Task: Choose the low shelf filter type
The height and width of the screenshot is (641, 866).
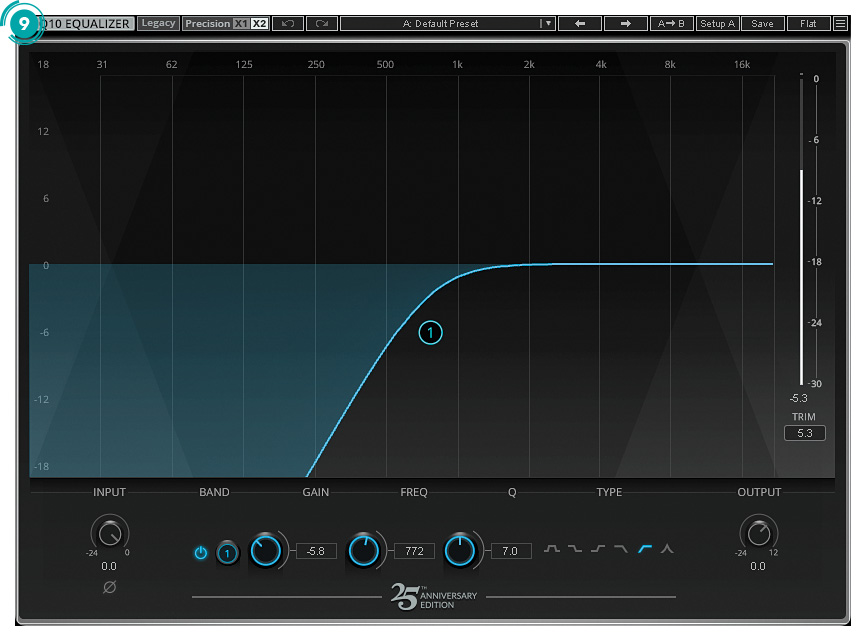Action: pos(575,548)
